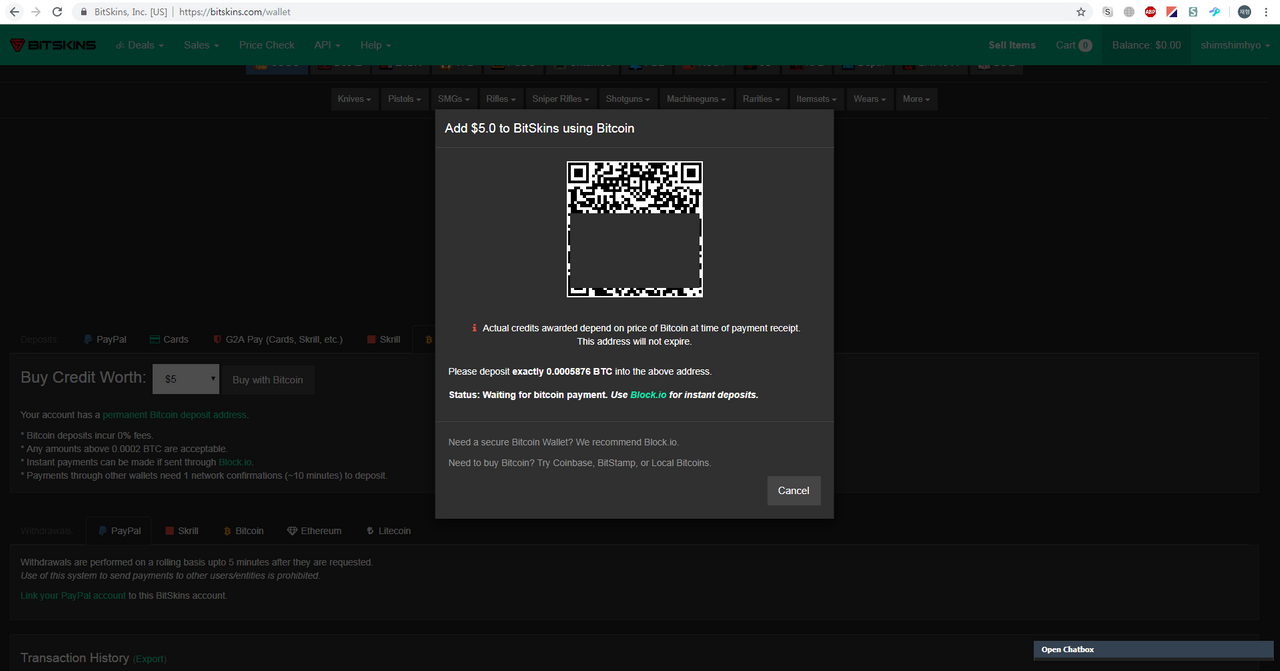Expand the API menu
This screenshot has width=1280, height=671.
[327, 45]
